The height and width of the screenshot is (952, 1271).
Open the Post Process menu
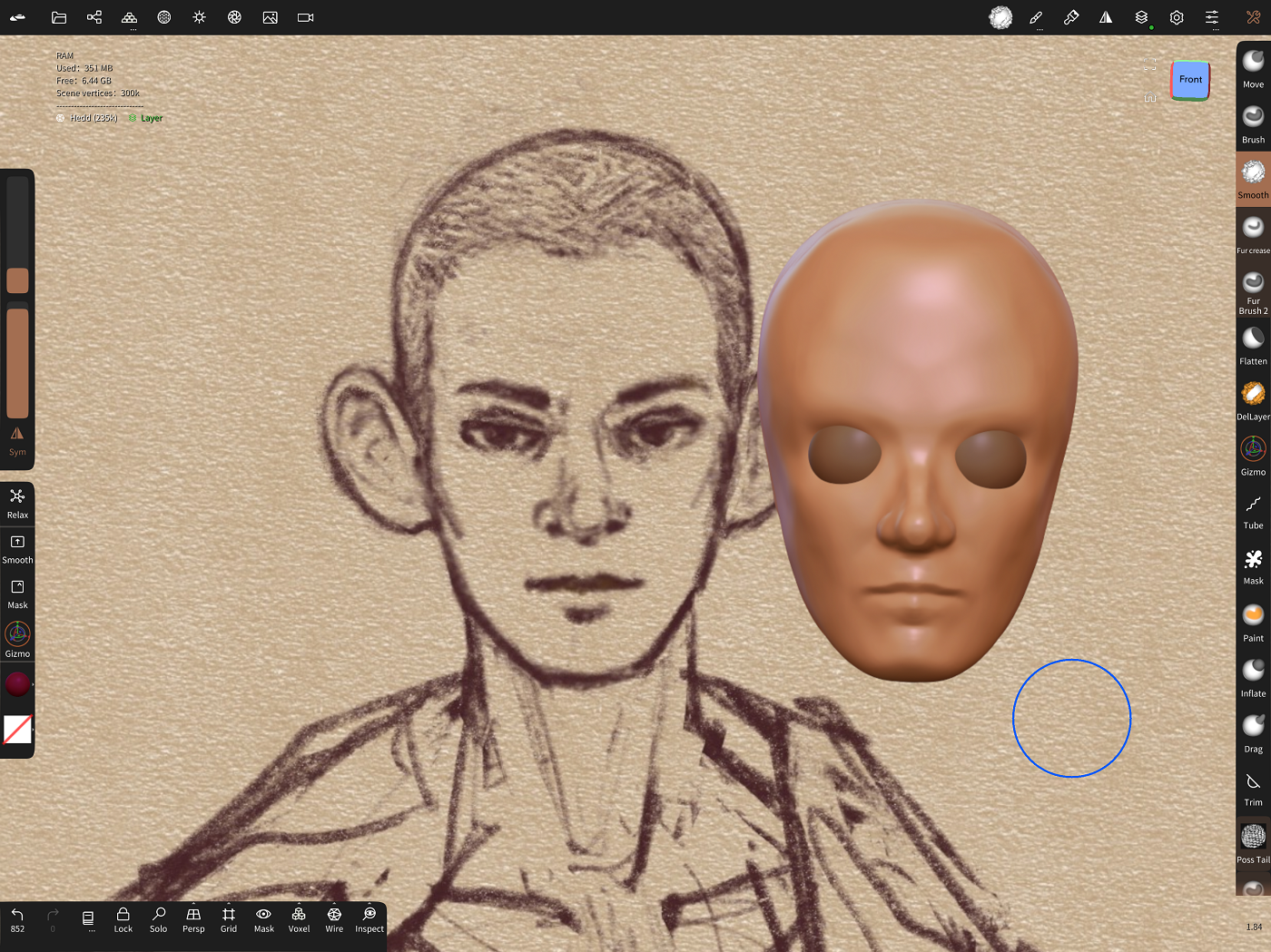[234, 17]
